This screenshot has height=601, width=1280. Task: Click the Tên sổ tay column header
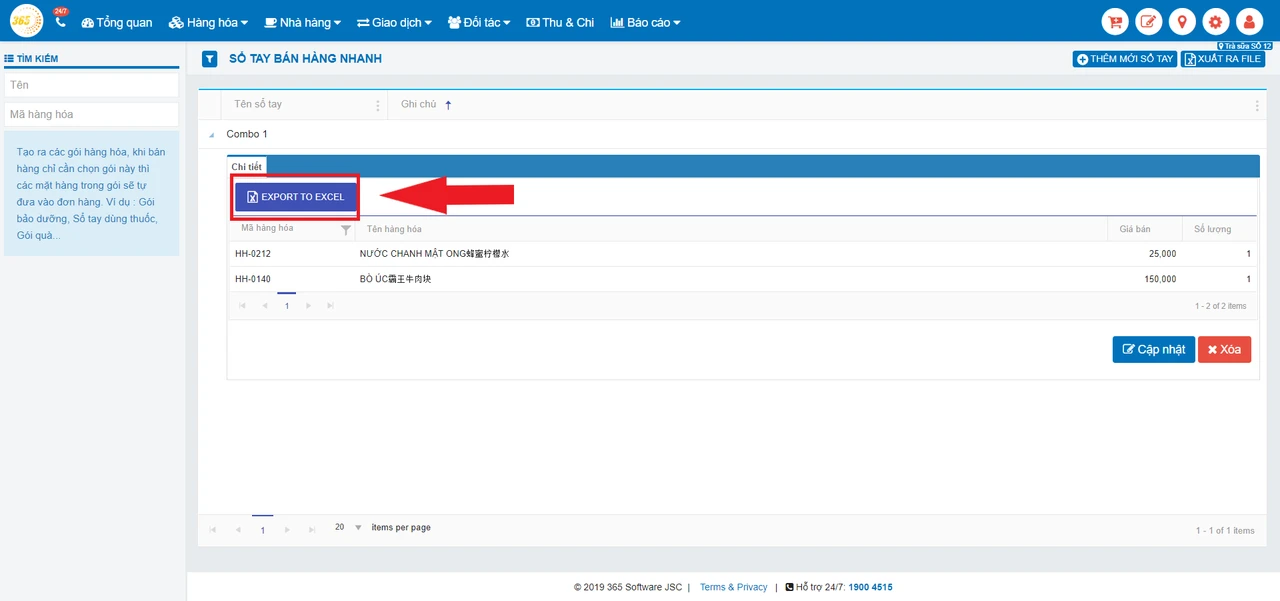[x=258, y=105]
